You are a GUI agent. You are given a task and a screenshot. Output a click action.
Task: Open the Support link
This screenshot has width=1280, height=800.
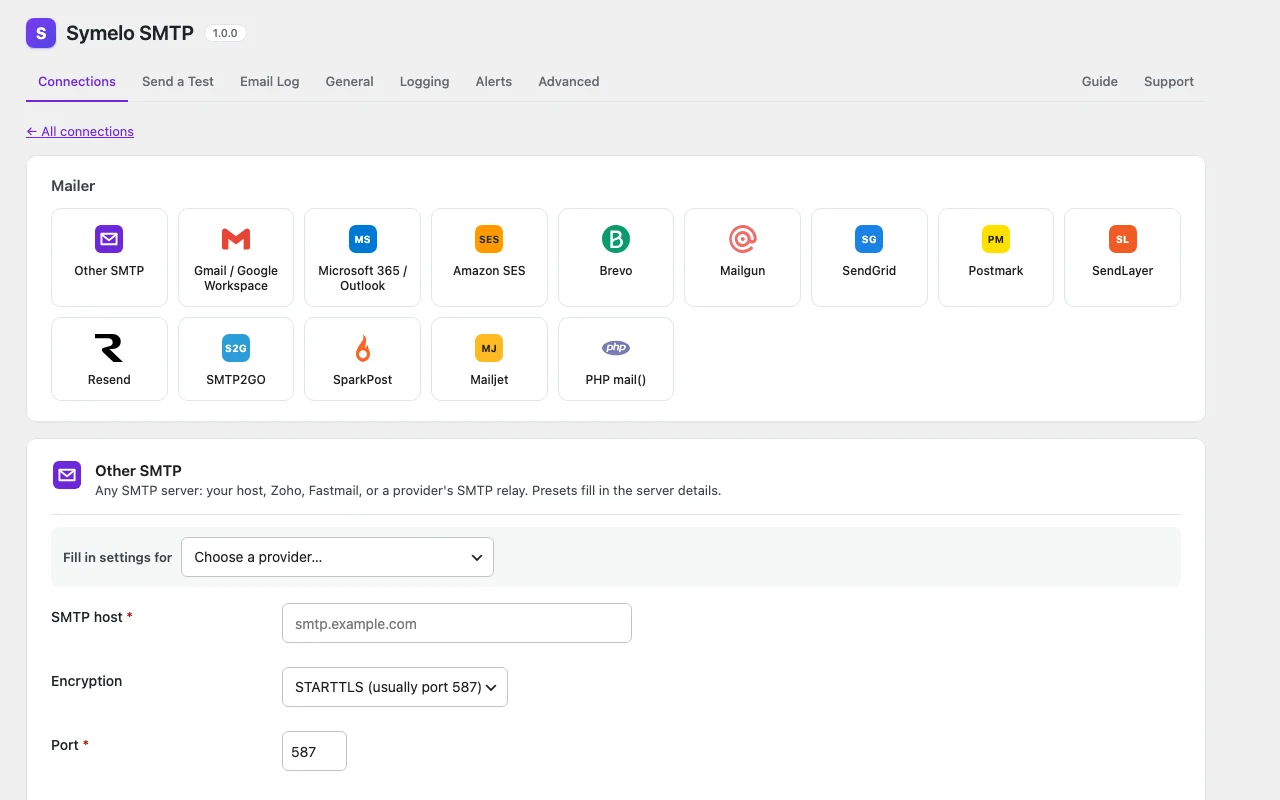pyautogui.click(x=1169, y=82)
